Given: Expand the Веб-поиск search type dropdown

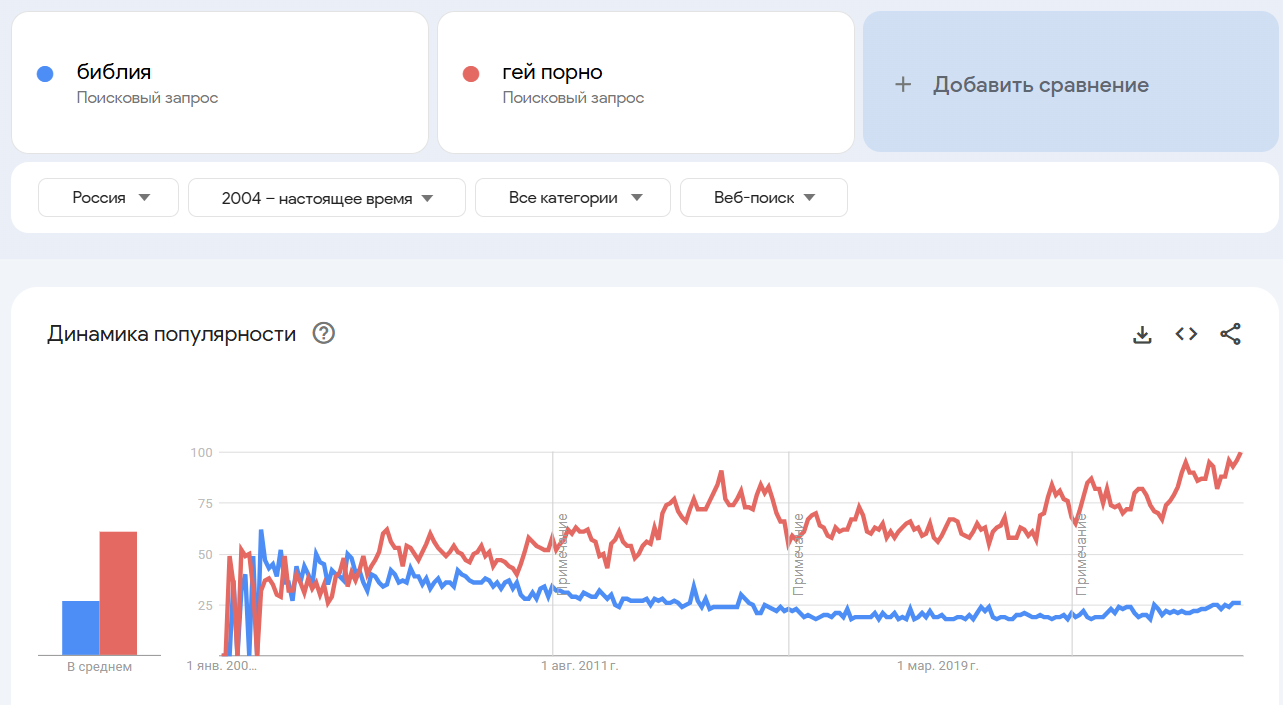Looking at the screenshot, I should pos(764,198).
